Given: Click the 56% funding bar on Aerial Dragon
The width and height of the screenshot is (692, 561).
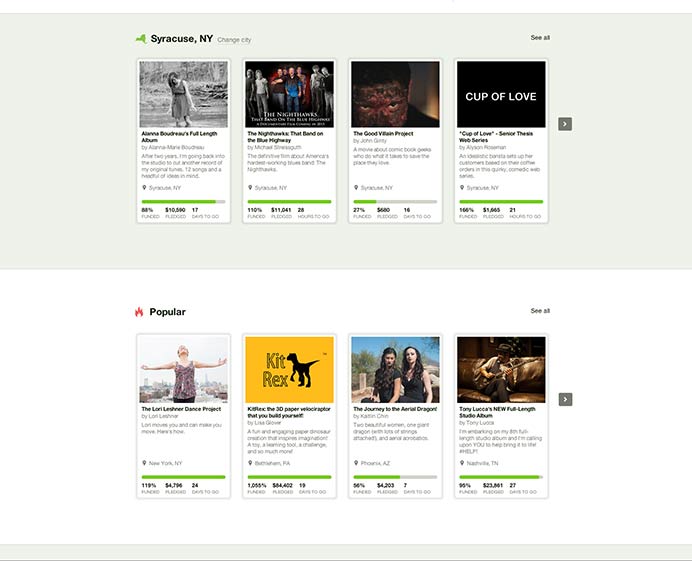Looking at the screenshot, I should point(395,477).
